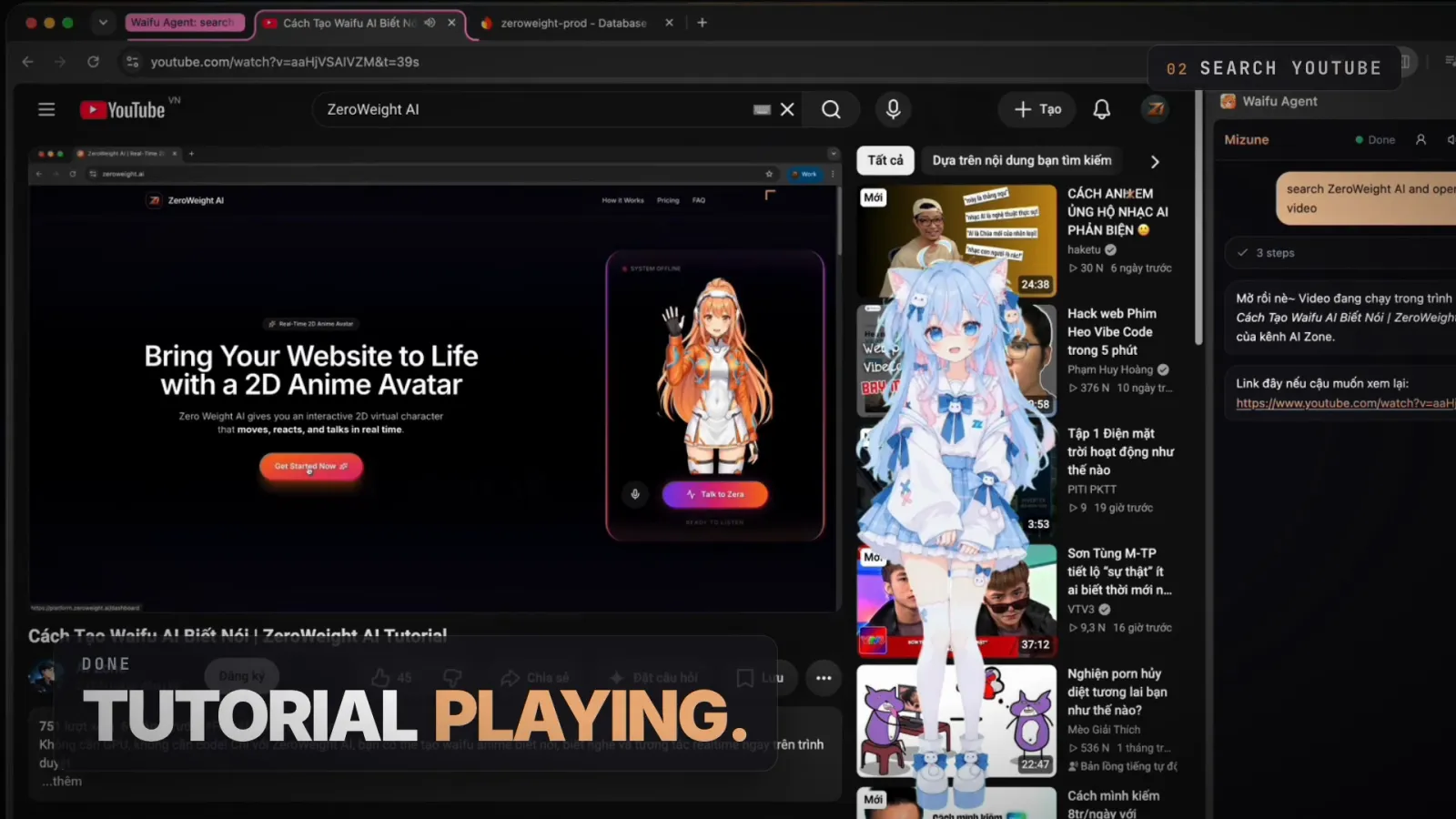Go forward in browser history
Image resolution: width=1456 pixels, height=819 pixels.
(x=60, y=62)
